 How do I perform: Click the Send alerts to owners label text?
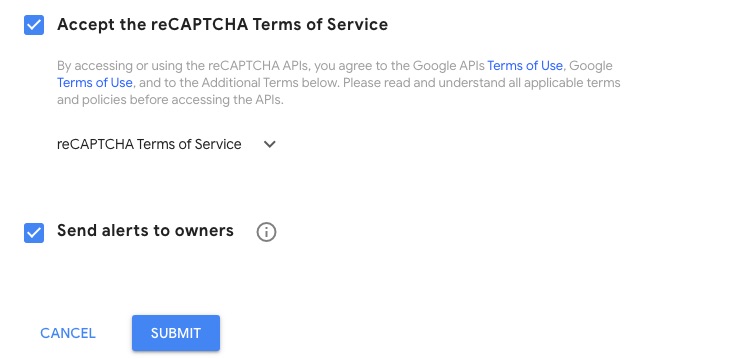pos(145,230)
